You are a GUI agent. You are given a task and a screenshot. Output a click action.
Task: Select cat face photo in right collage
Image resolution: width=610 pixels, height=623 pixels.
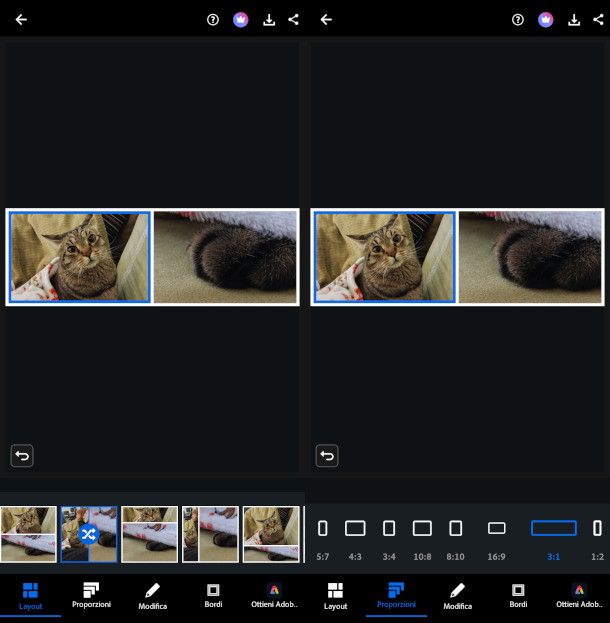385,257
